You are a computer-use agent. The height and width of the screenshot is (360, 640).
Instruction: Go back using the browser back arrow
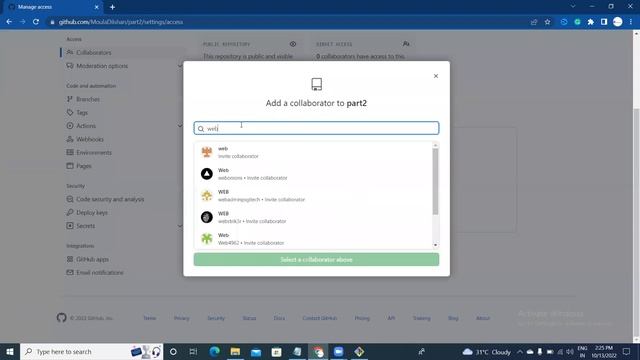(x=9, y=22)
